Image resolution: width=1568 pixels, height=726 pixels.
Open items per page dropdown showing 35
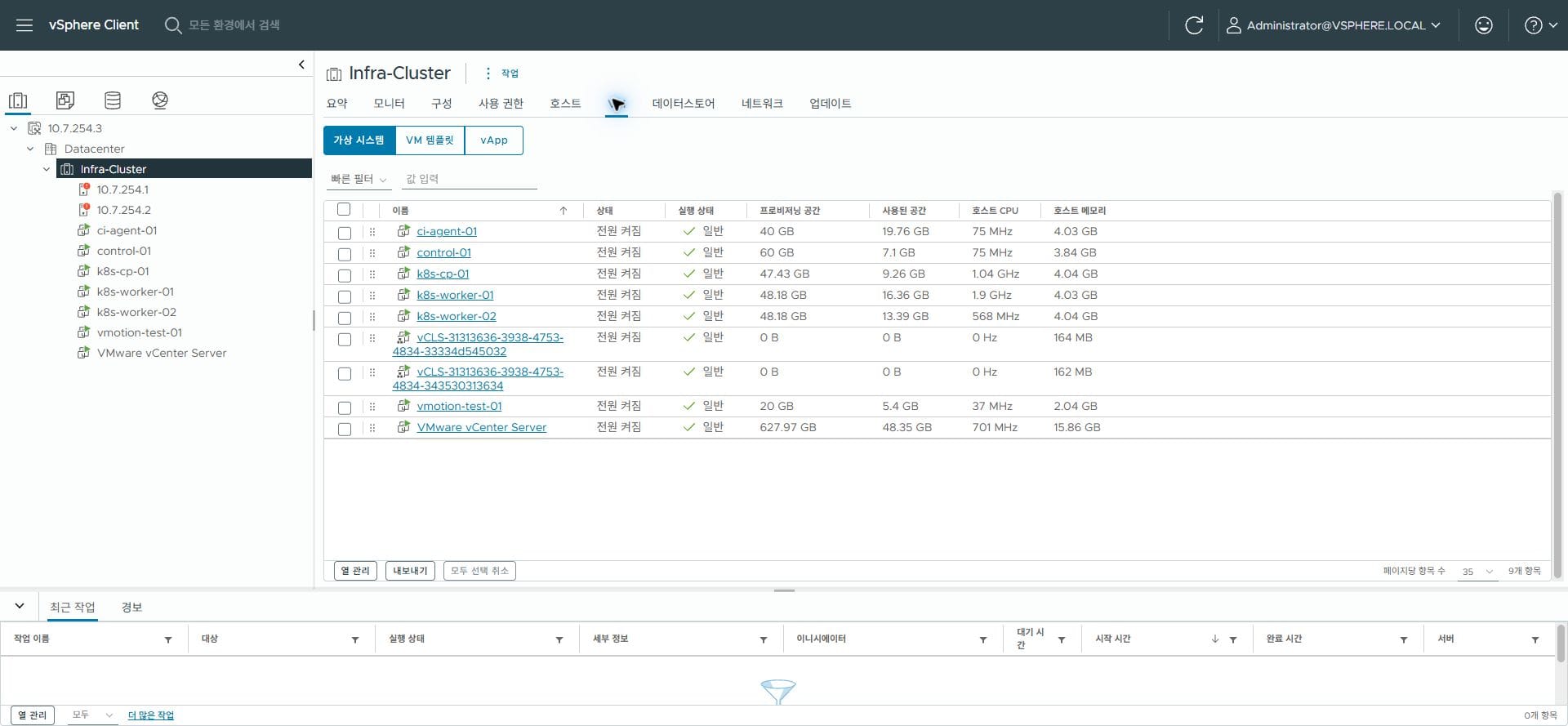coord(1478,572)
